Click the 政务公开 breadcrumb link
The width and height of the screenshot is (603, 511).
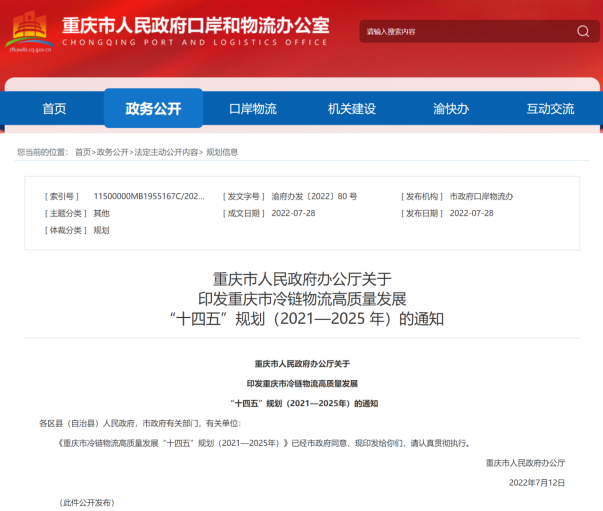pos(113,152)
